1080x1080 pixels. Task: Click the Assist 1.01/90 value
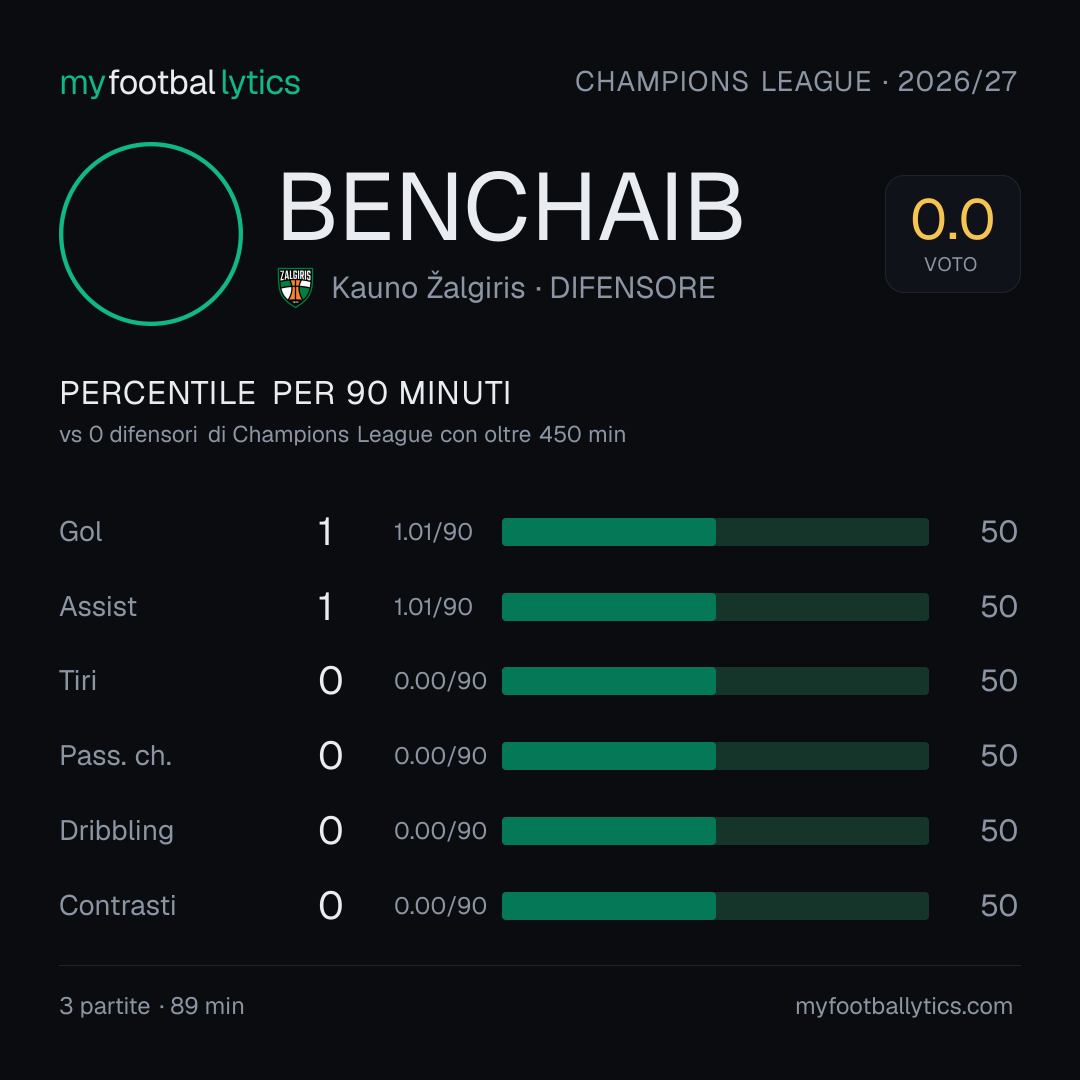point(433,607)
